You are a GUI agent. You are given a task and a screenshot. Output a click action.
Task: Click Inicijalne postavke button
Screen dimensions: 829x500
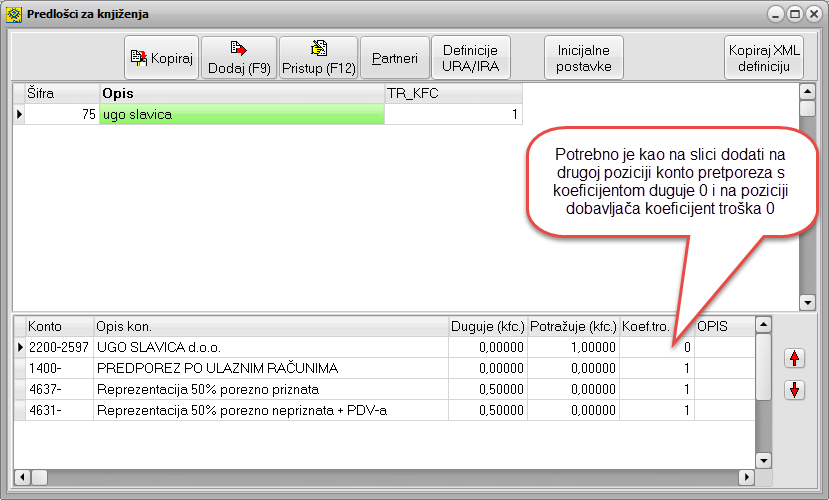584,59
